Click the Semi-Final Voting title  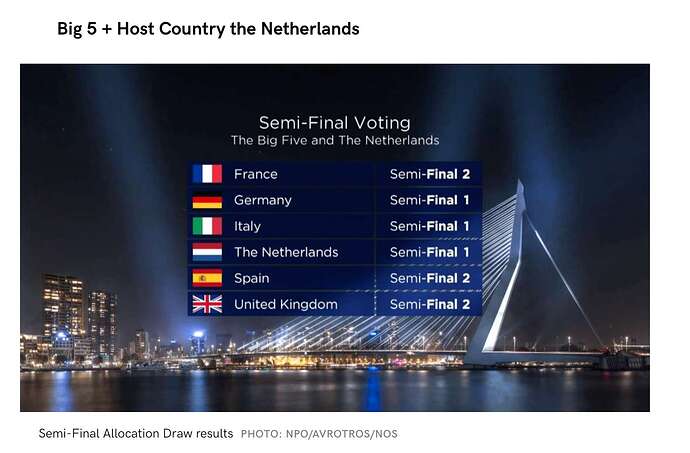coord(334,122)
